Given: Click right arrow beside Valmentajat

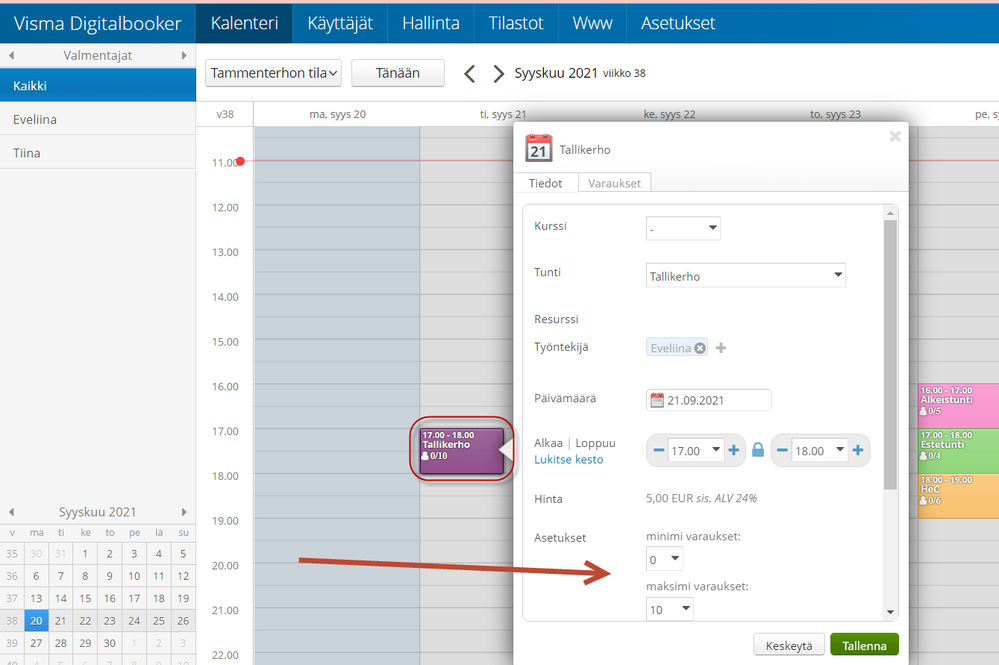Looking at the screenshot, I should click(184, 55).
